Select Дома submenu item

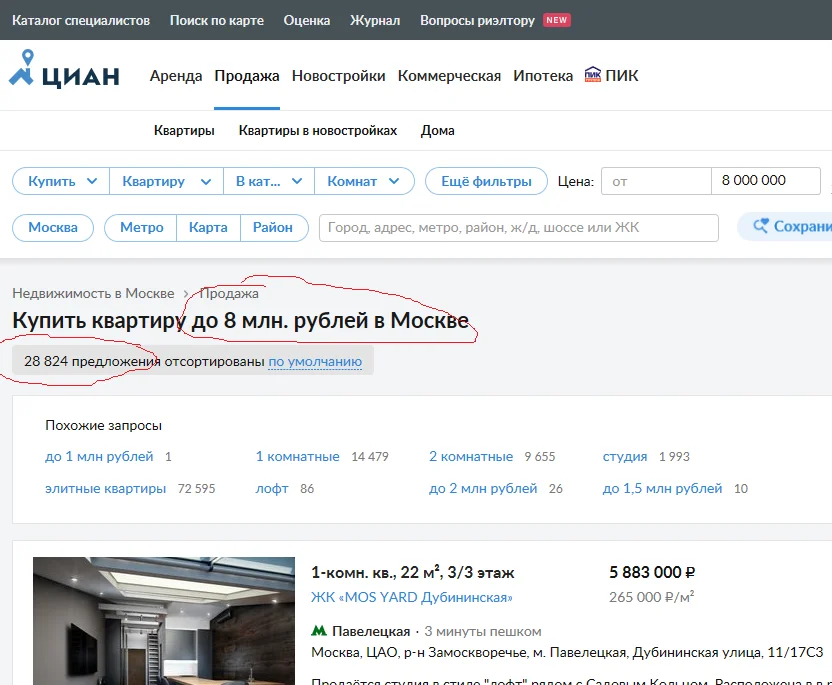click(438, 131)
